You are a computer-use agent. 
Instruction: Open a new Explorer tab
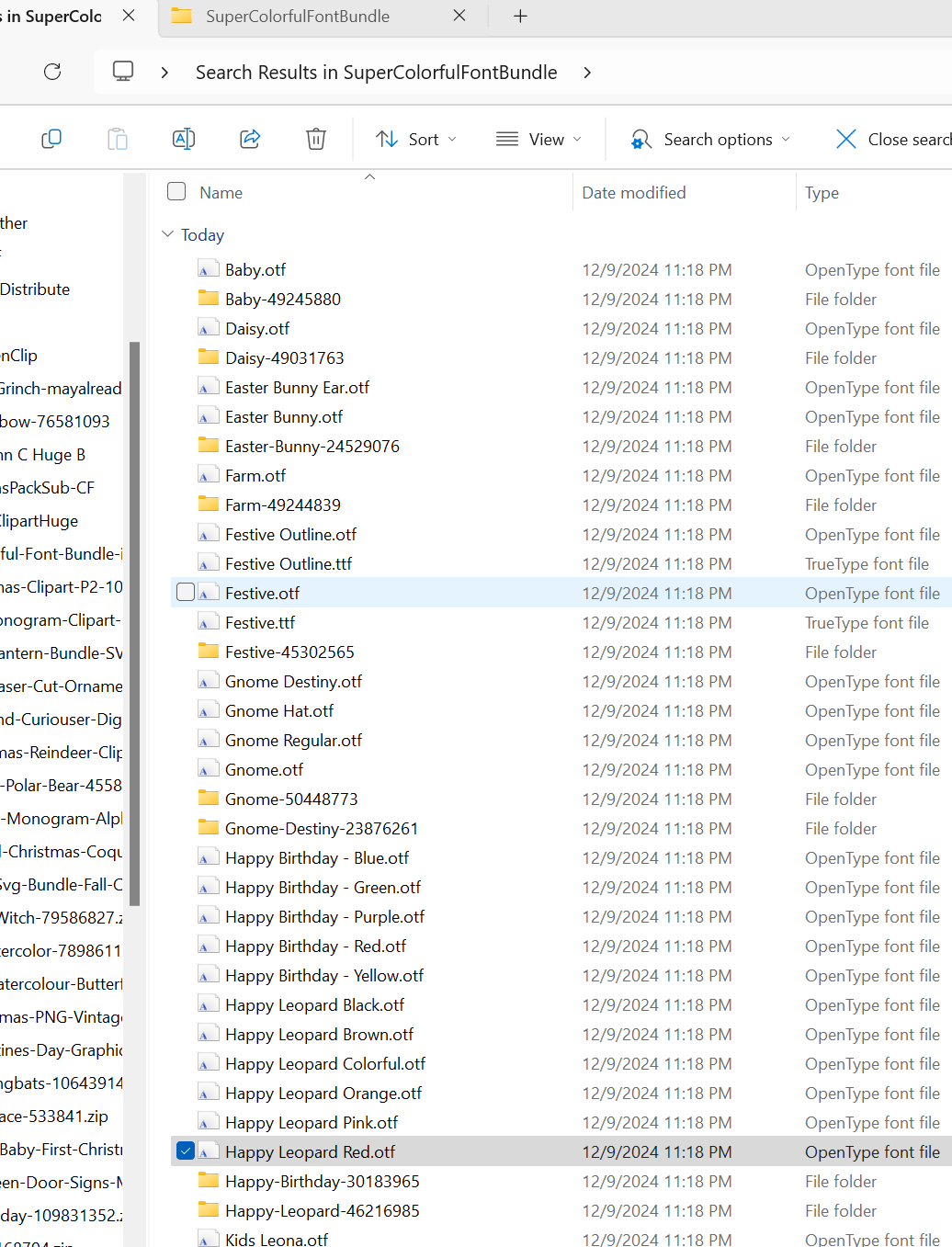coord(520,16)
